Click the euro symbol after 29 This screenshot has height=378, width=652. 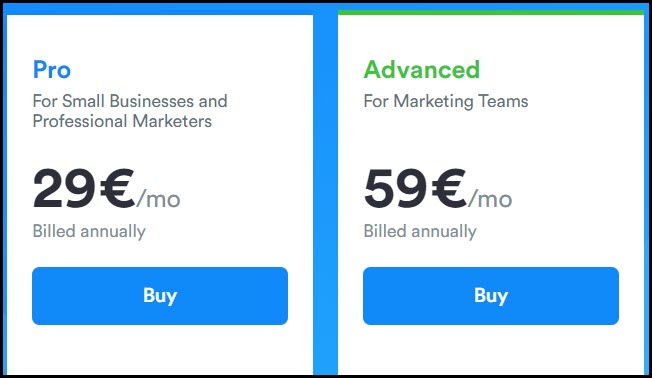tap(118, 188)
